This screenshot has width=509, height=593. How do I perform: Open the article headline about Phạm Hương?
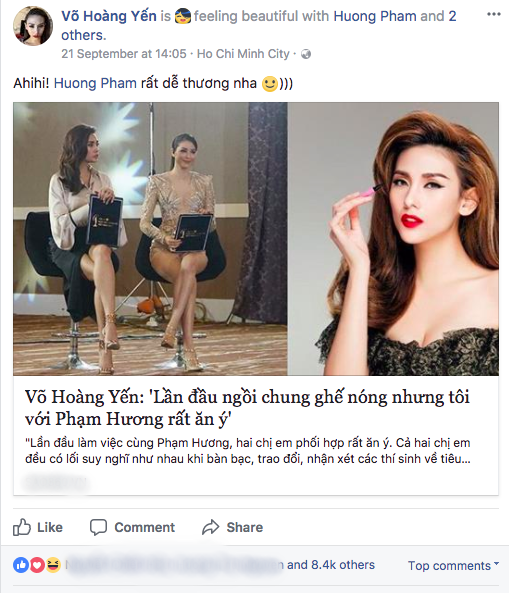point(247,408)
